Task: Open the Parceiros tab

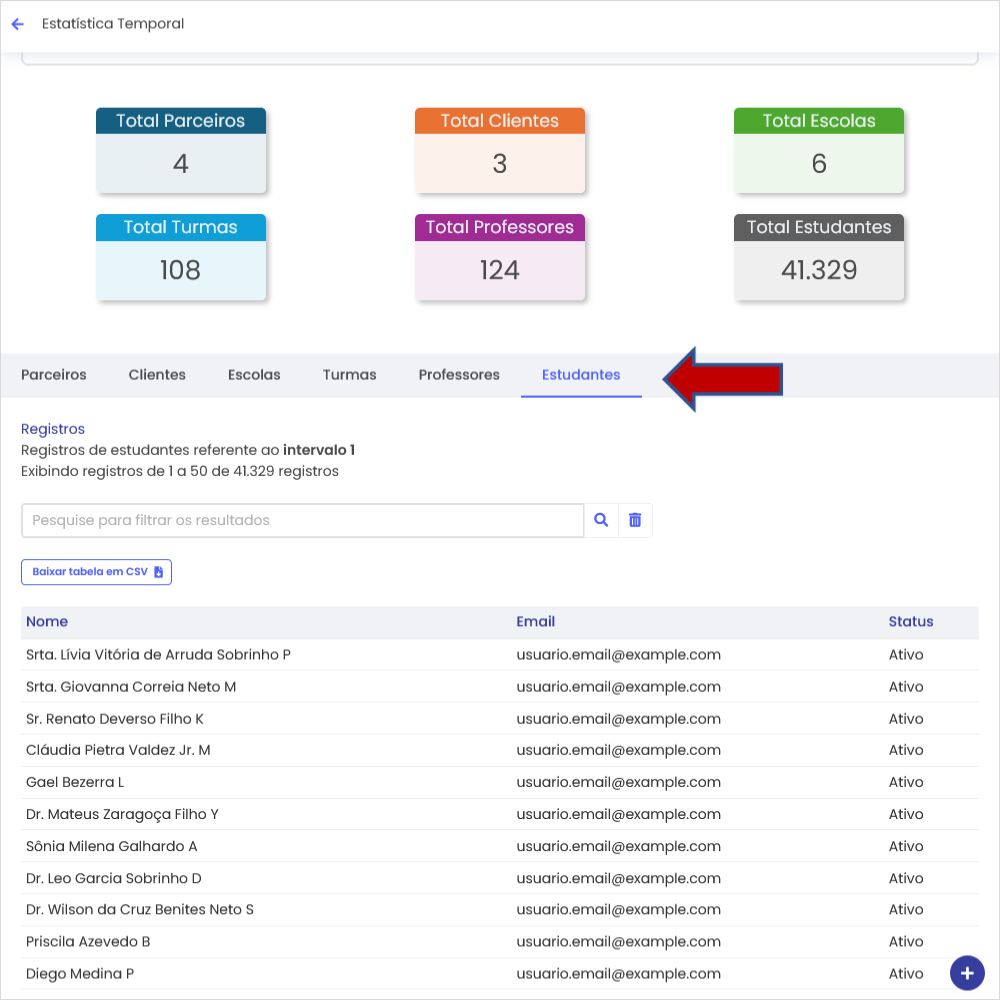Action: pos(54,375)
